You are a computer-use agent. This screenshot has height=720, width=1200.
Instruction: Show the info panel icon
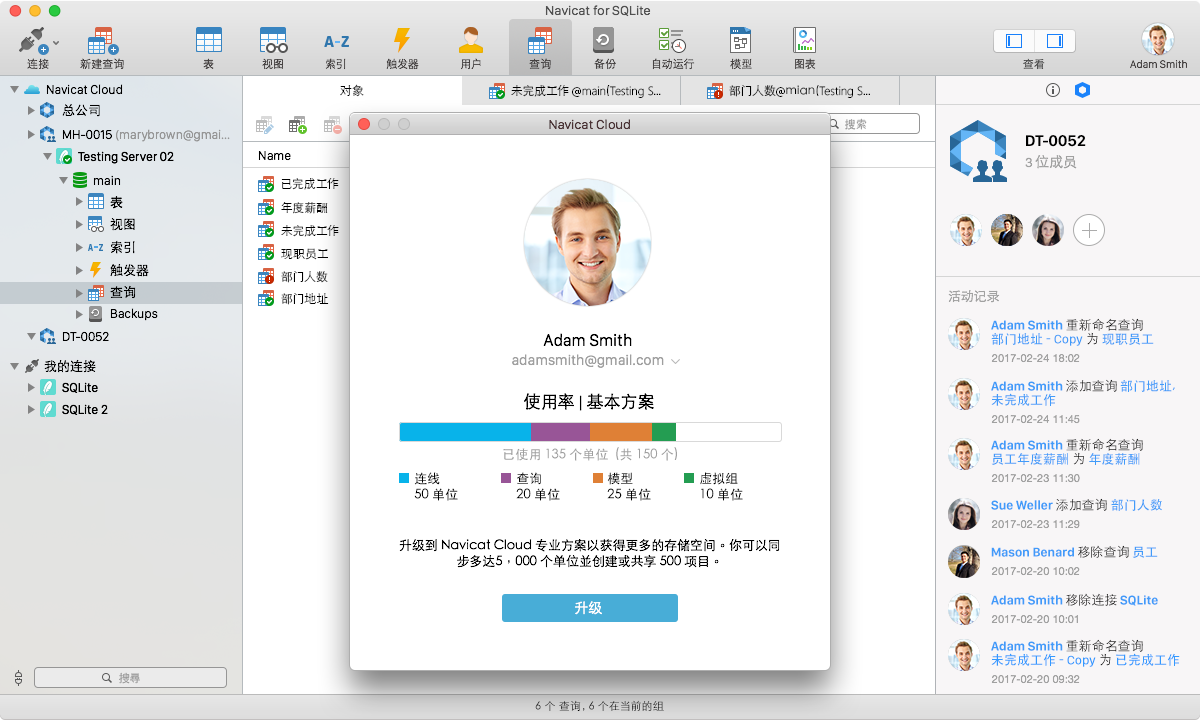(x=1053, y=90)
